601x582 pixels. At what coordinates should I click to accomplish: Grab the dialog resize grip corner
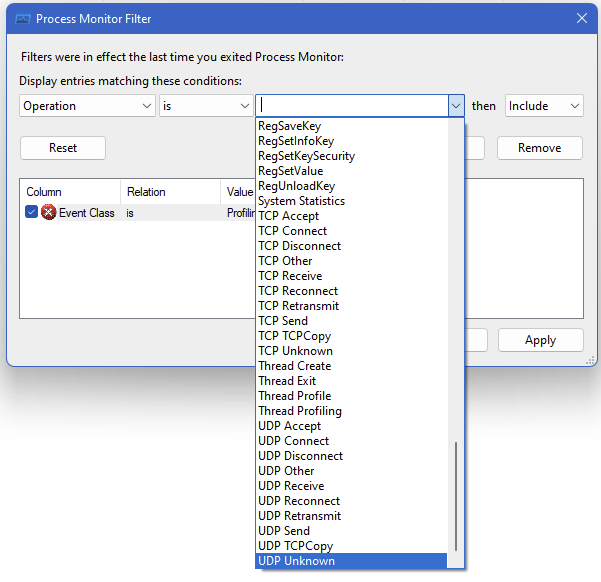[590, 360]
